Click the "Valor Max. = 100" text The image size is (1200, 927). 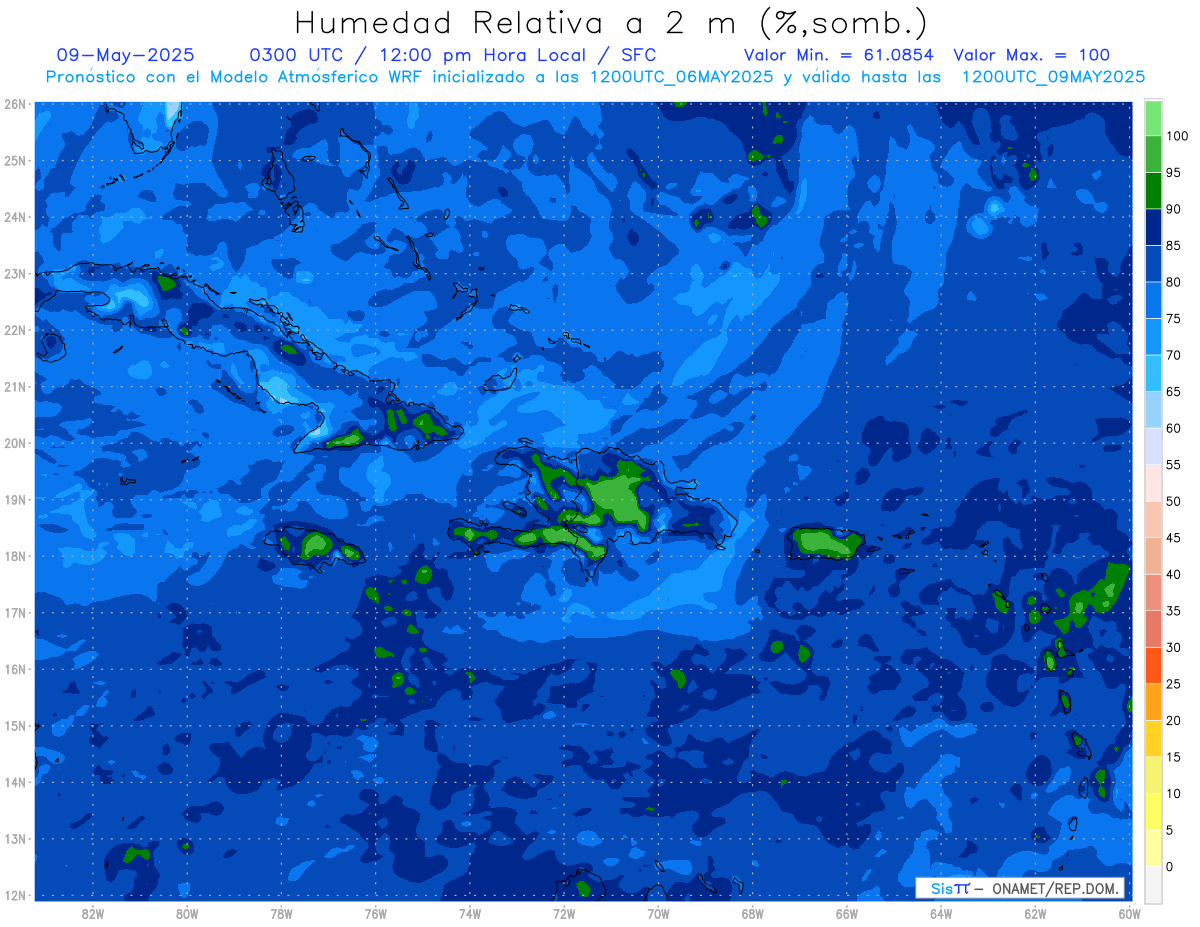1031,55
